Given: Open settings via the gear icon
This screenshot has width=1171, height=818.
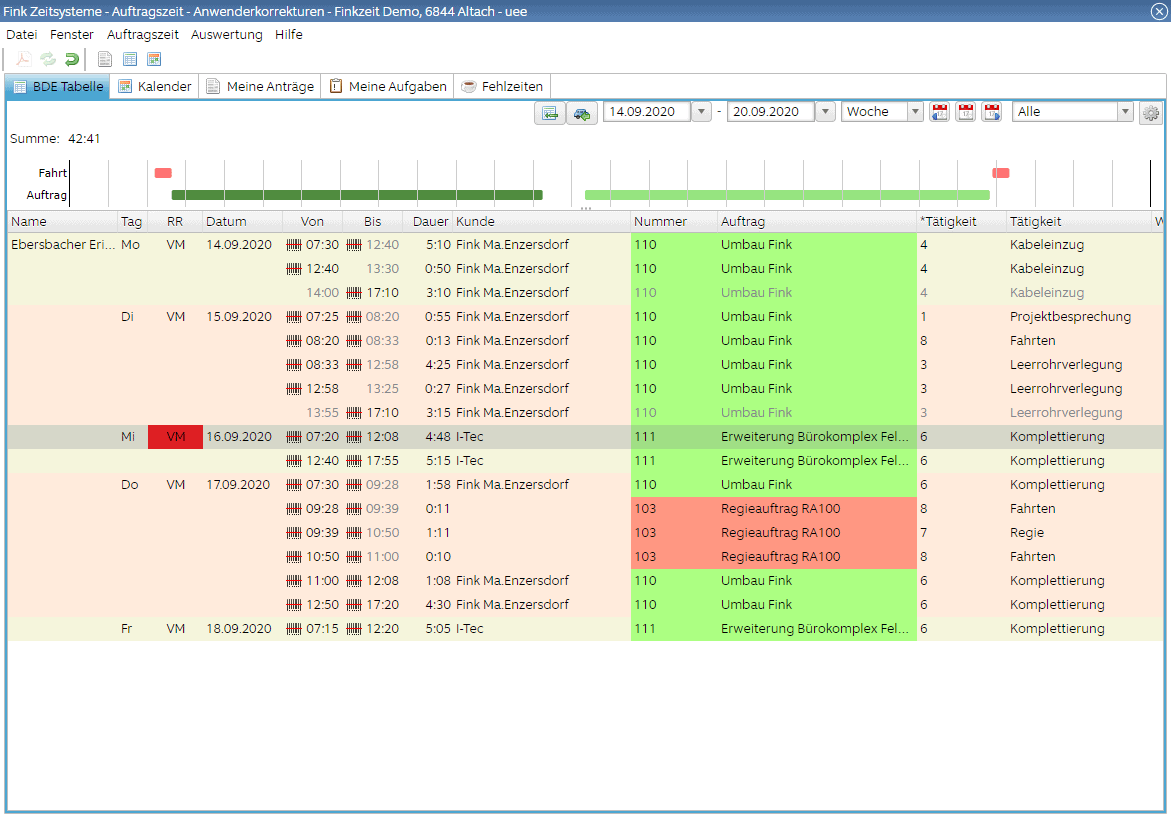Looking at the screenshot, I should point(1151,113).
